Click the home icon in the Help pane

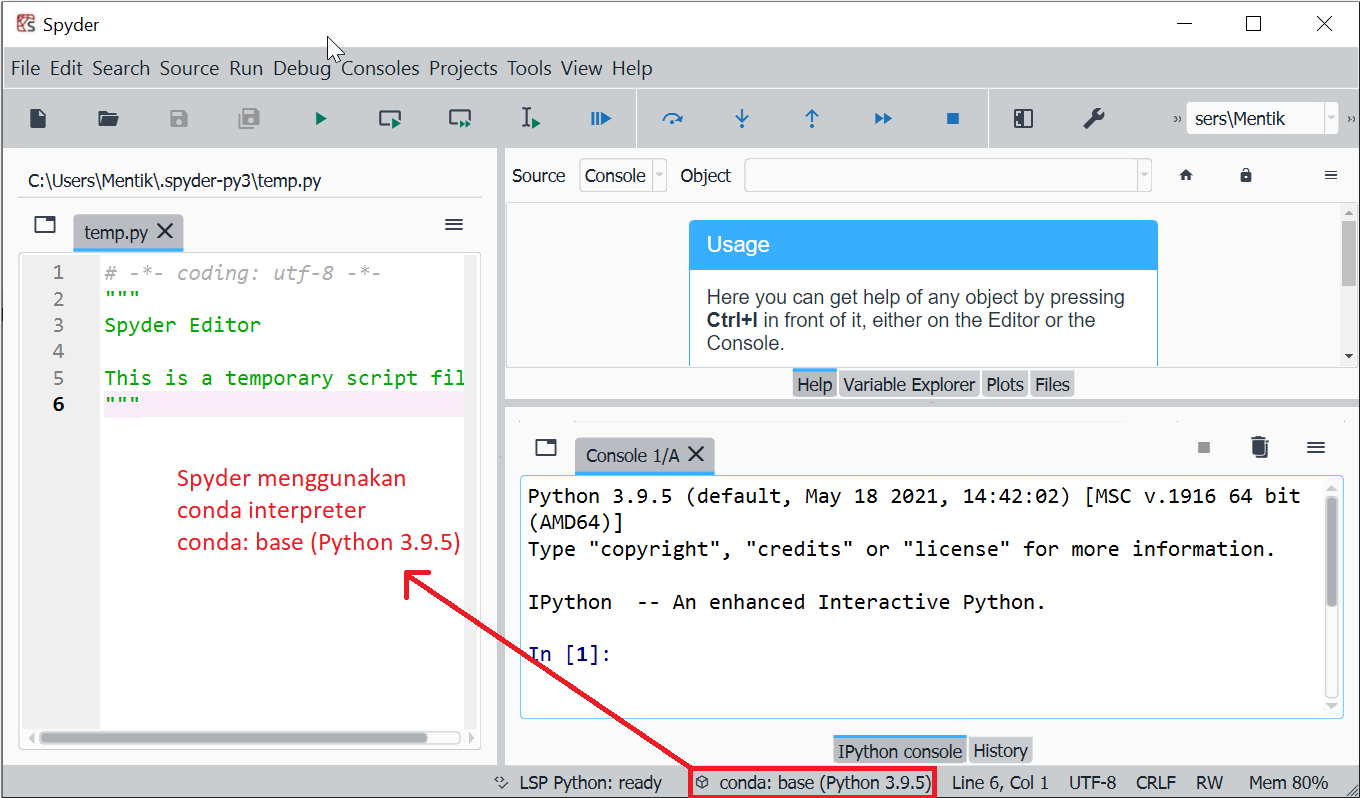click(1185, 174)
